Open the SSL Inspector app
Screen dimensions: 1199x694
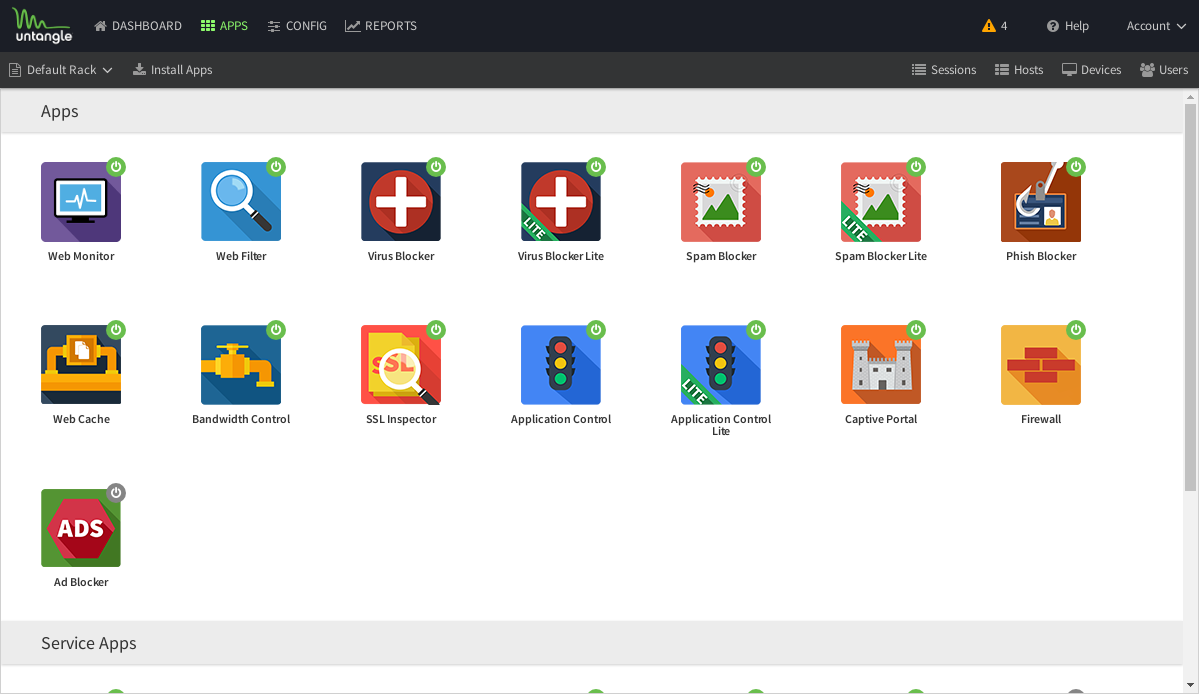click(x=401, y=365)
